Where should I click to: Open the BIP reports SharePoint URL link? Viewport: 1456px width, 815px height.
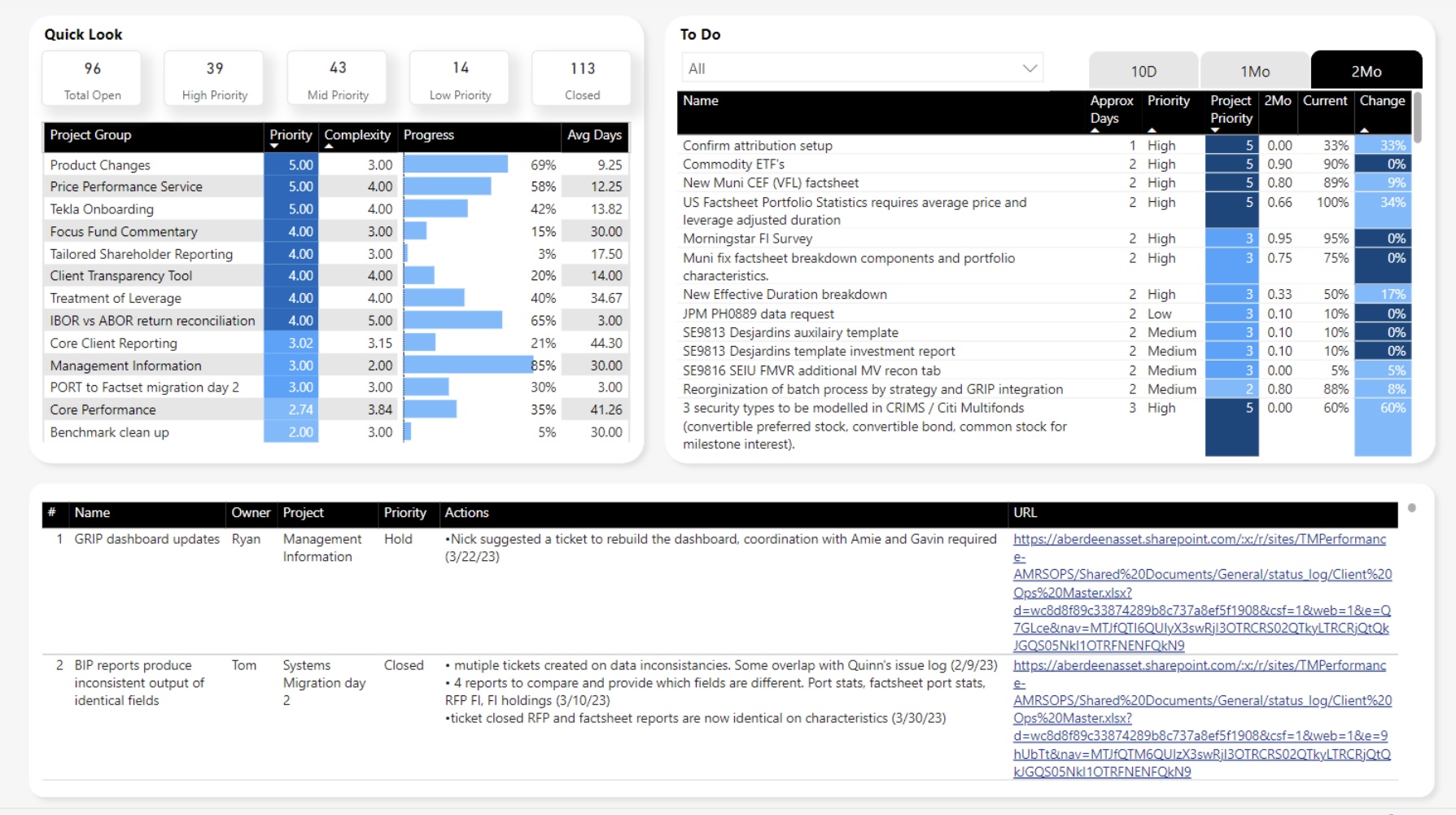coord(1202,718)
